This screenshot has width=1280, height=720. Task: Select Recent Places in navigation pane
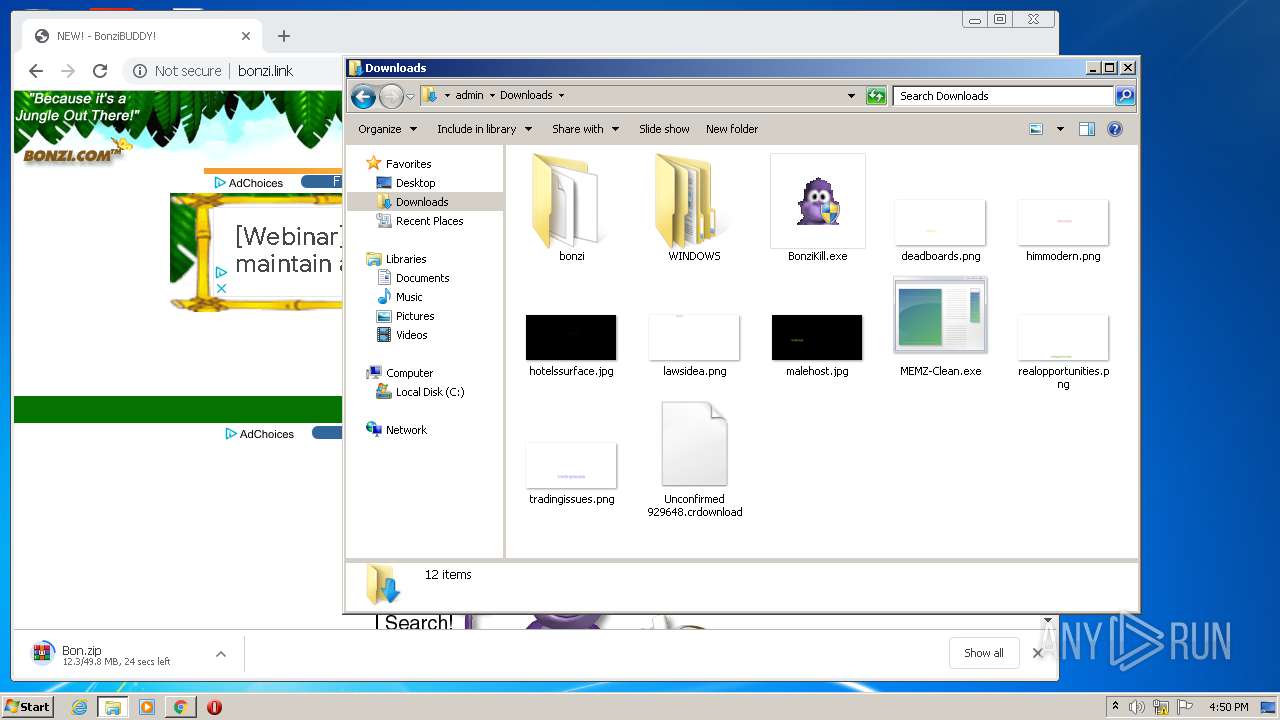(429, 221)
